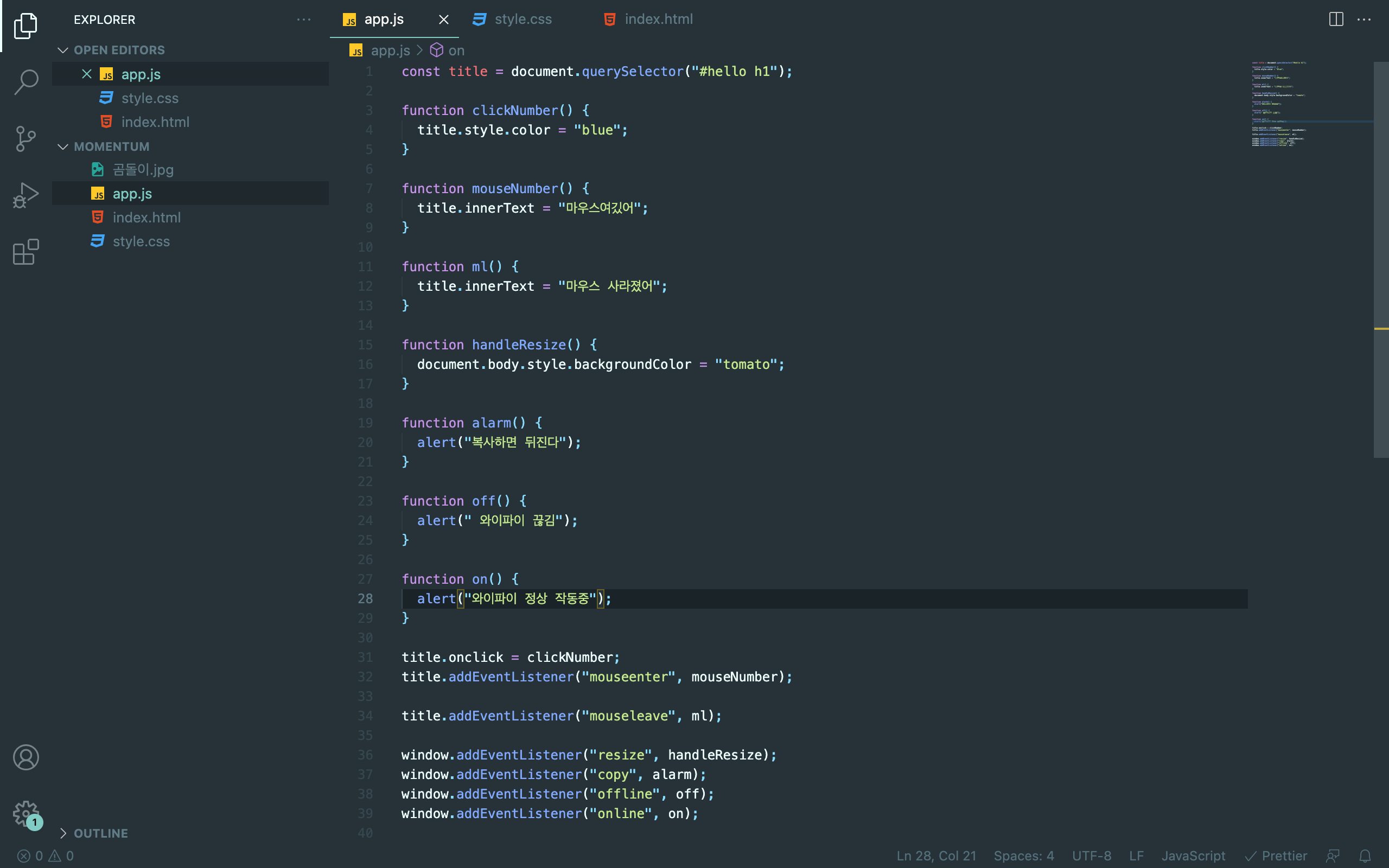Click the JavaScript language mode button
Image resolution: width=1389 pixels, height=868 pixels.
click(1193, 856)
